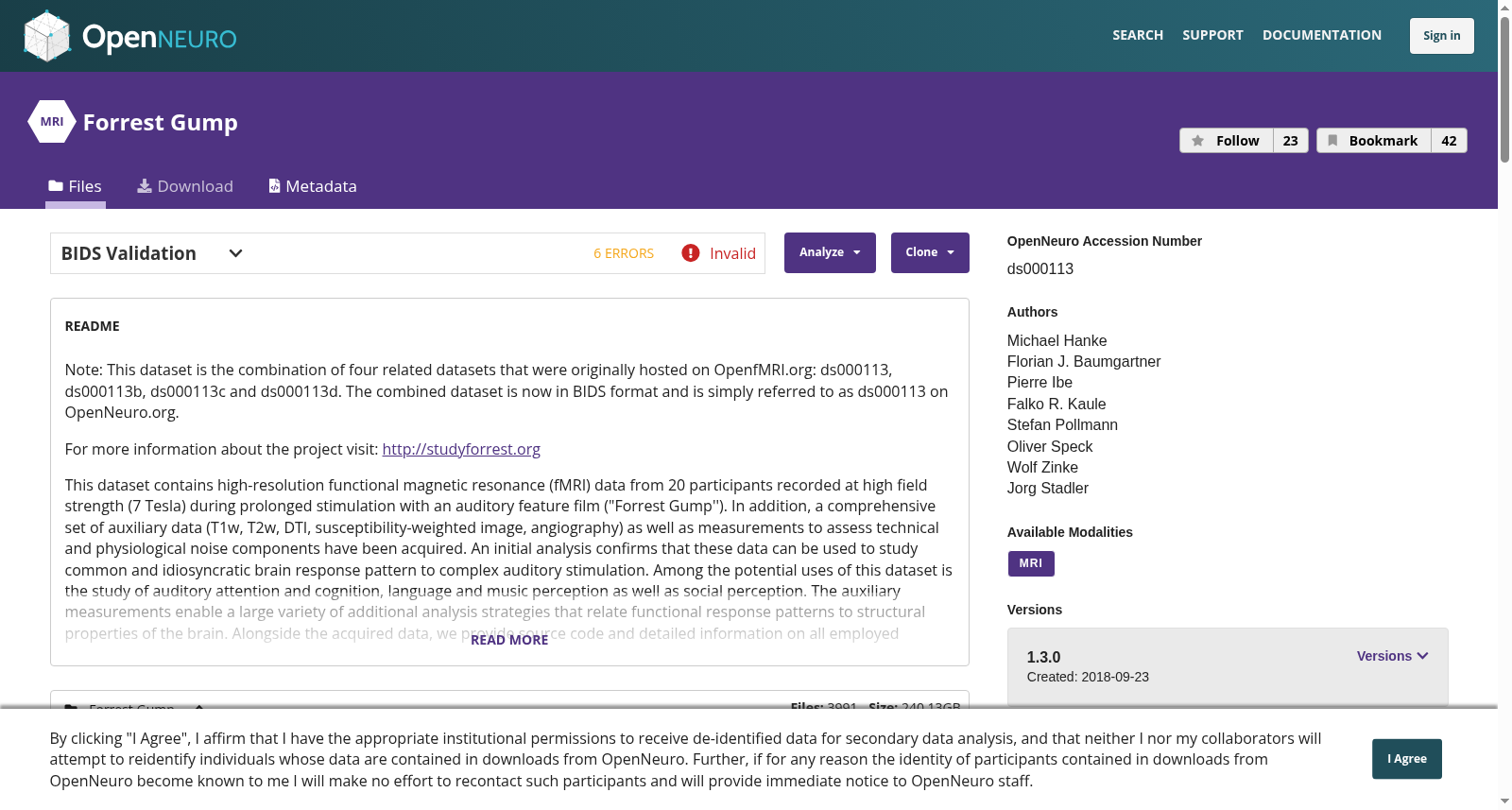Image resolution: width=1512 pixels, height=810 pixels.
Task: Open the Clone dropdown
Action: (x=930, y=252)
